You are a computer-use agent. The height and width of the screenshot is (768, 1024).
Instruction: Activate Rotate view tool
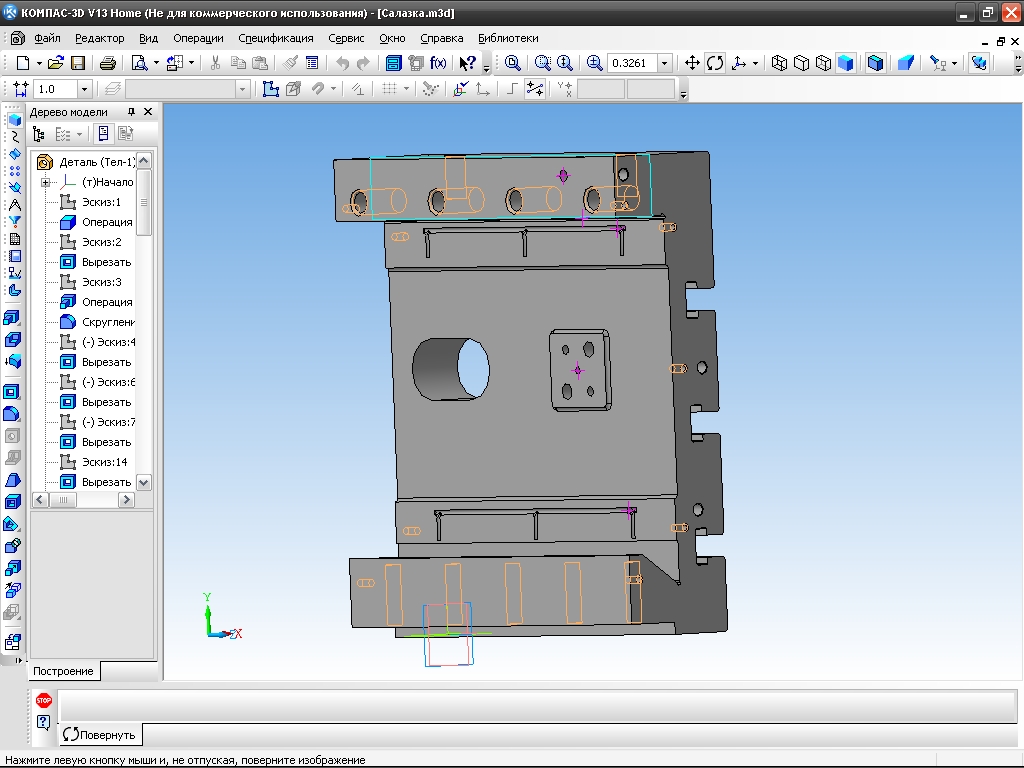pyautogui.click(x=715, y=63)
